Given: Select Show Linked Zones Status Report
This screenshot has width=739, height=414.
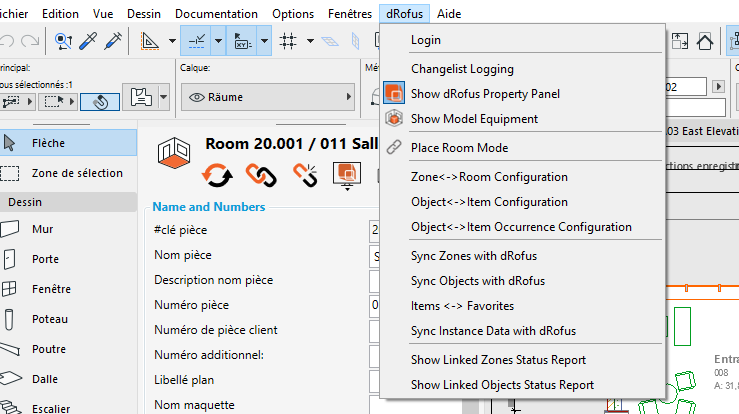Looking at the screenshot, I should coord(498,360).
